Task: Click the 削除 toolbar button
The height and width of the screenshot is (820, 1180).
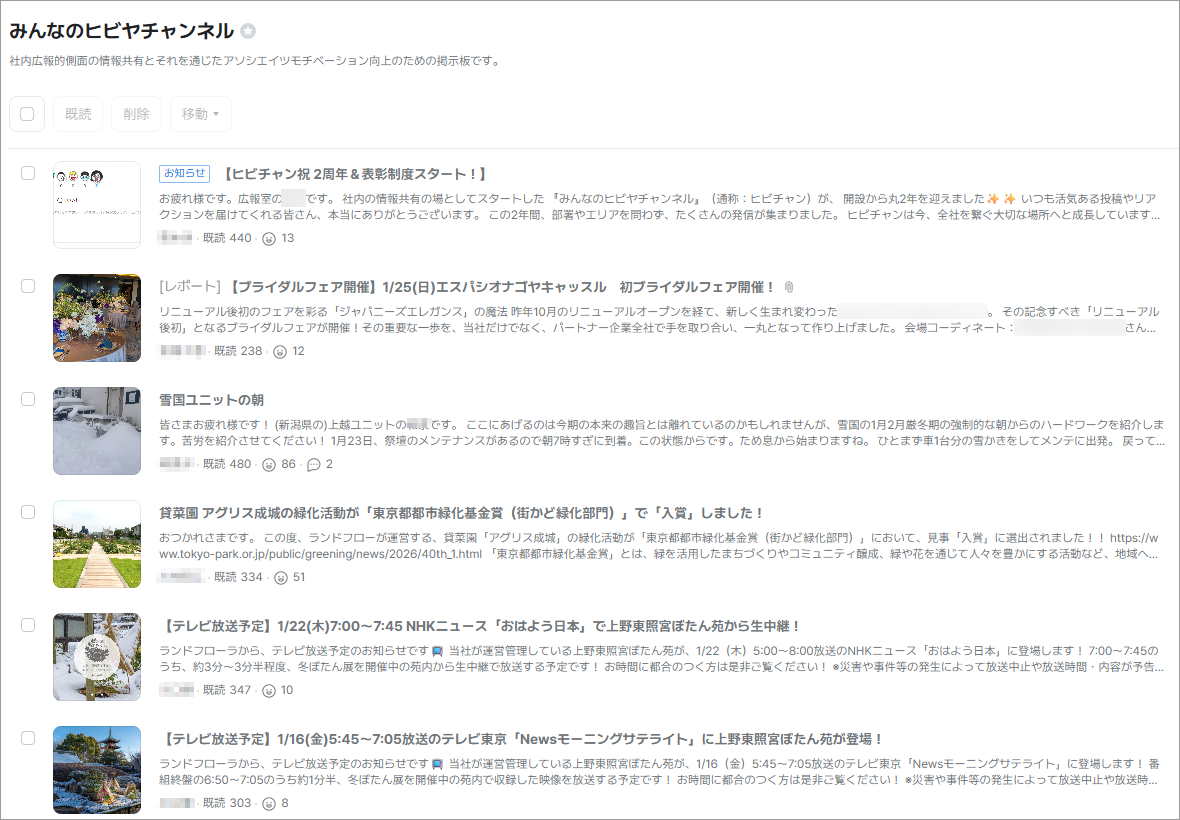Action: point(136,114)
